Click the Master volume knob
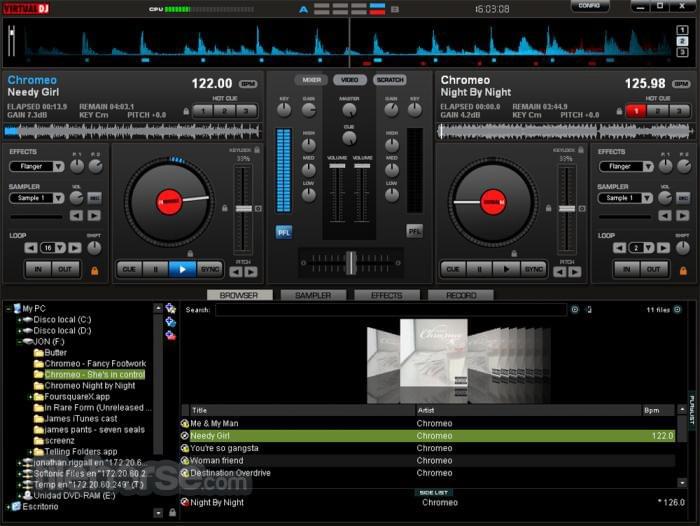 349,110
